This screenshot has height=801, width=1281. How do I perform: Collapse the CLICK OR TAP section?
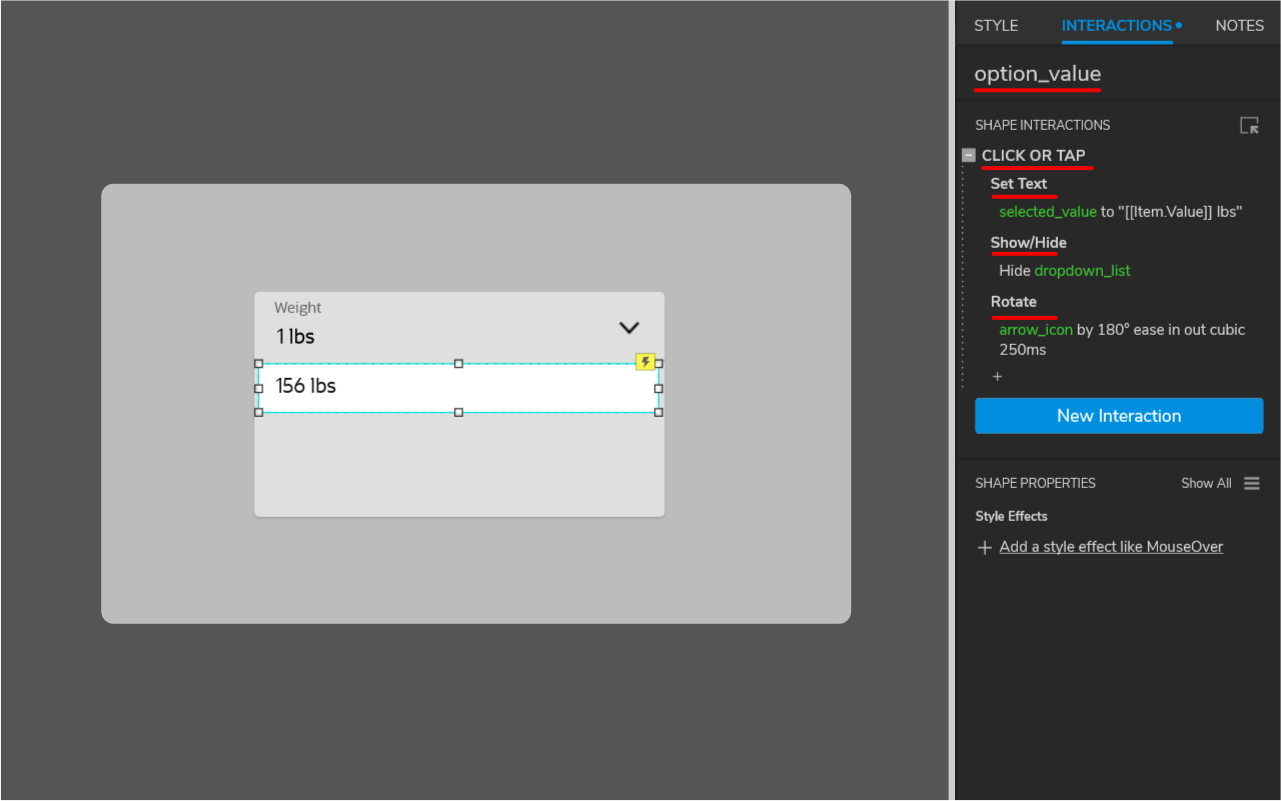pos(967,155)
